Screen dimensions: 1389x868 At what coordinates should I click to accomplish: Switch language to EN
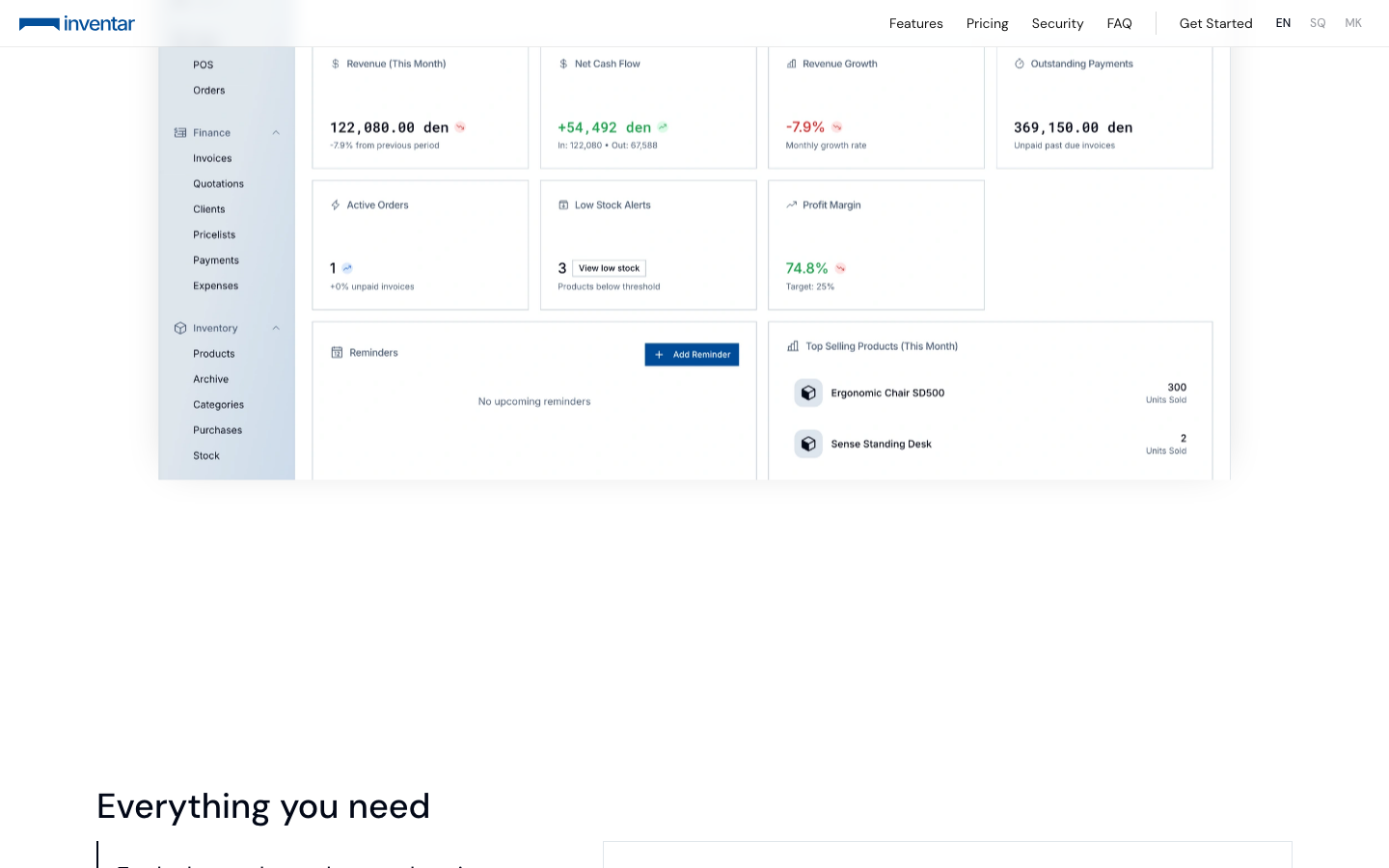(1283, 23)
